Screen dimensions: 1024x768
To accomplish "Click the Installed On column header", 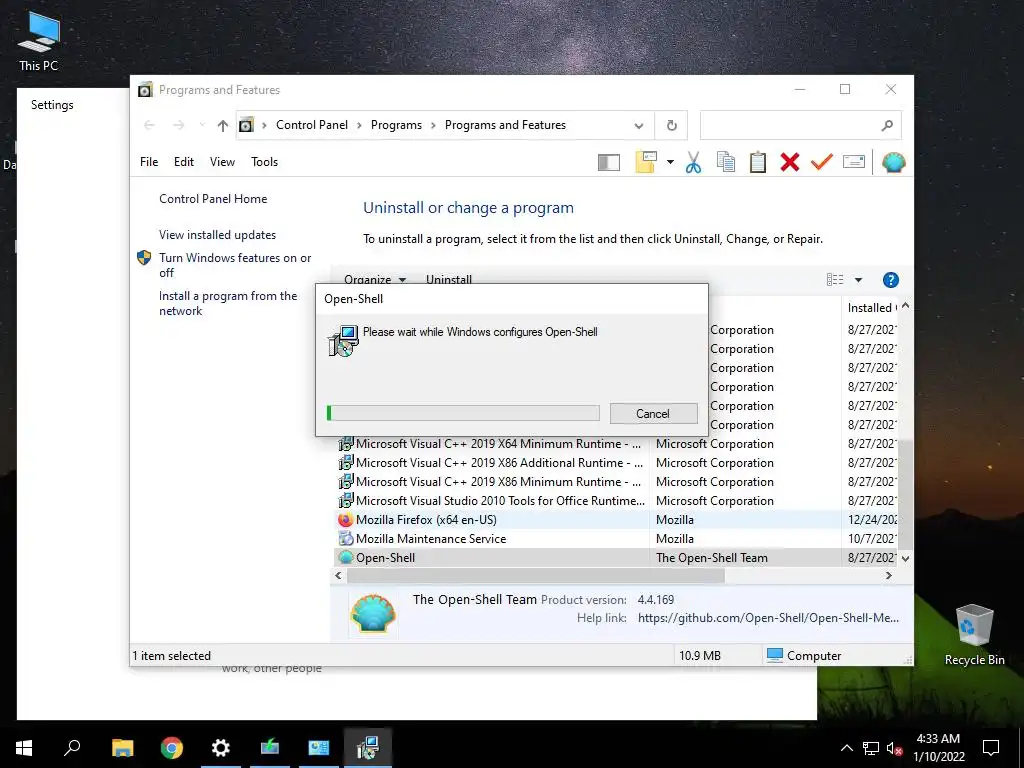I will pos(870,308).
